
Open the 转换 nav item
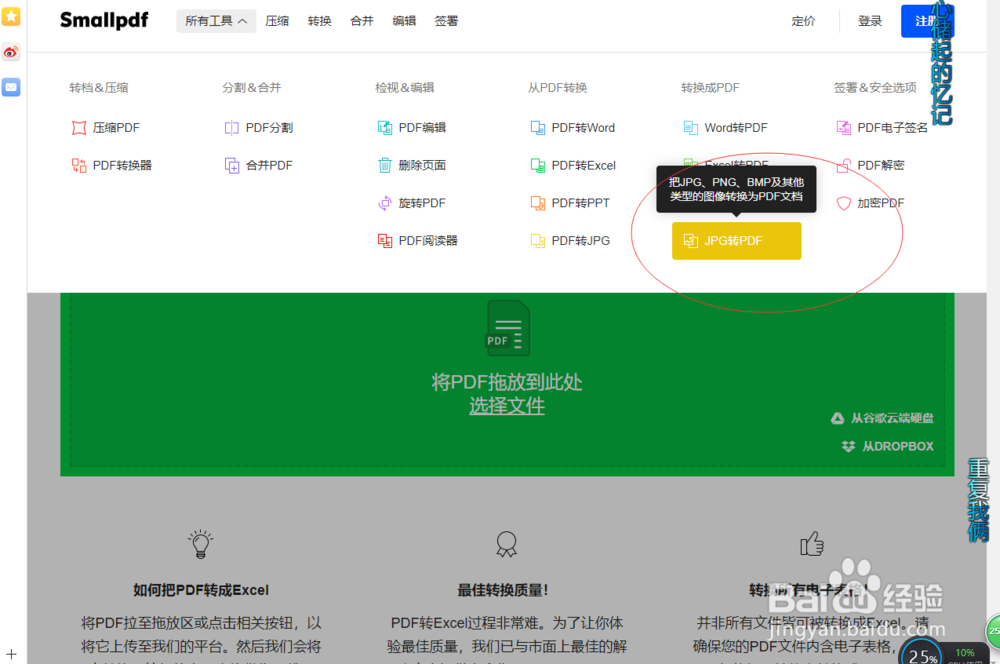320,21
